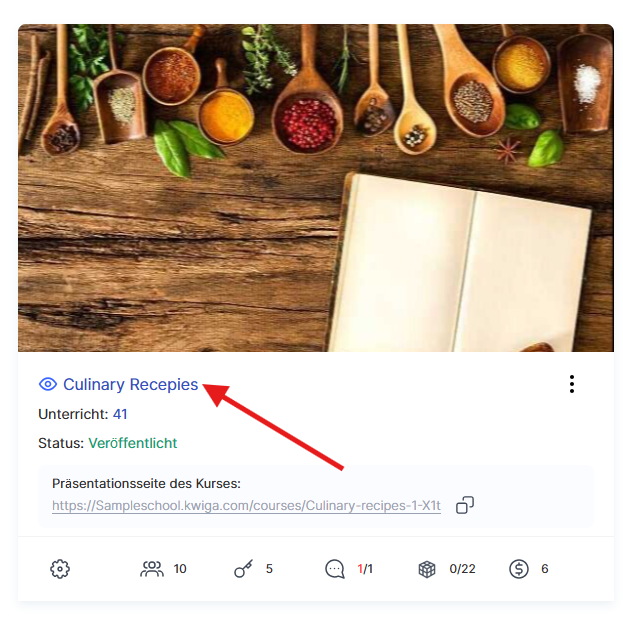Viewport: 623px width, 620px height.
Task: Open the course presentation page URL
Action: 246,506
